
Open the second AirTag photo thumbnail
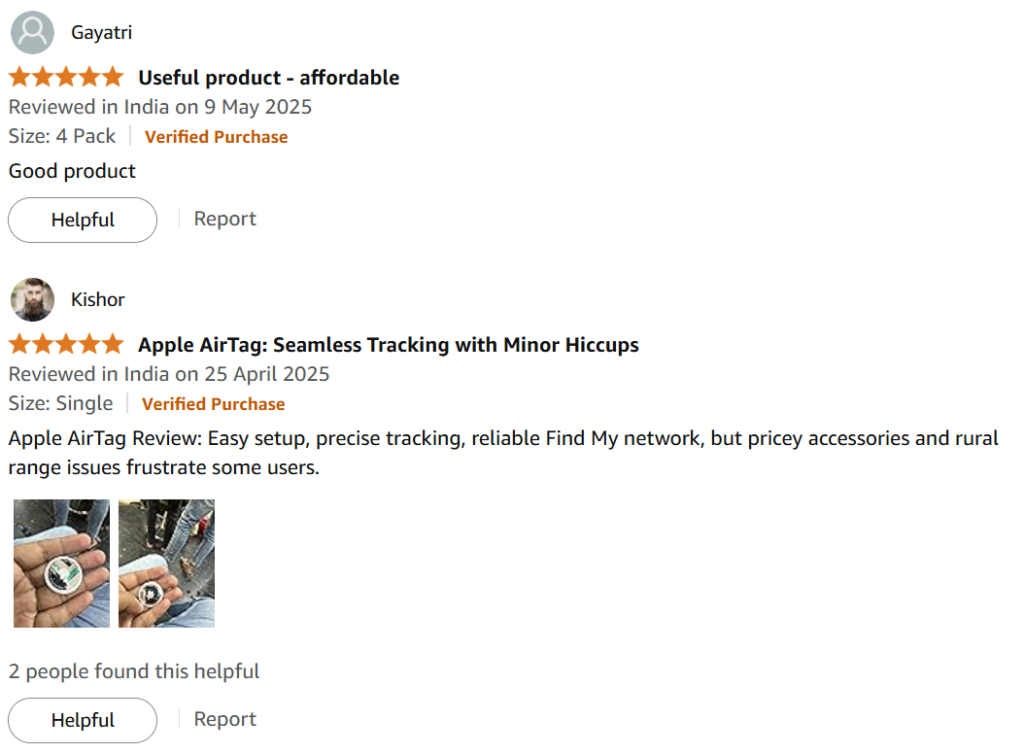(167, 564)
